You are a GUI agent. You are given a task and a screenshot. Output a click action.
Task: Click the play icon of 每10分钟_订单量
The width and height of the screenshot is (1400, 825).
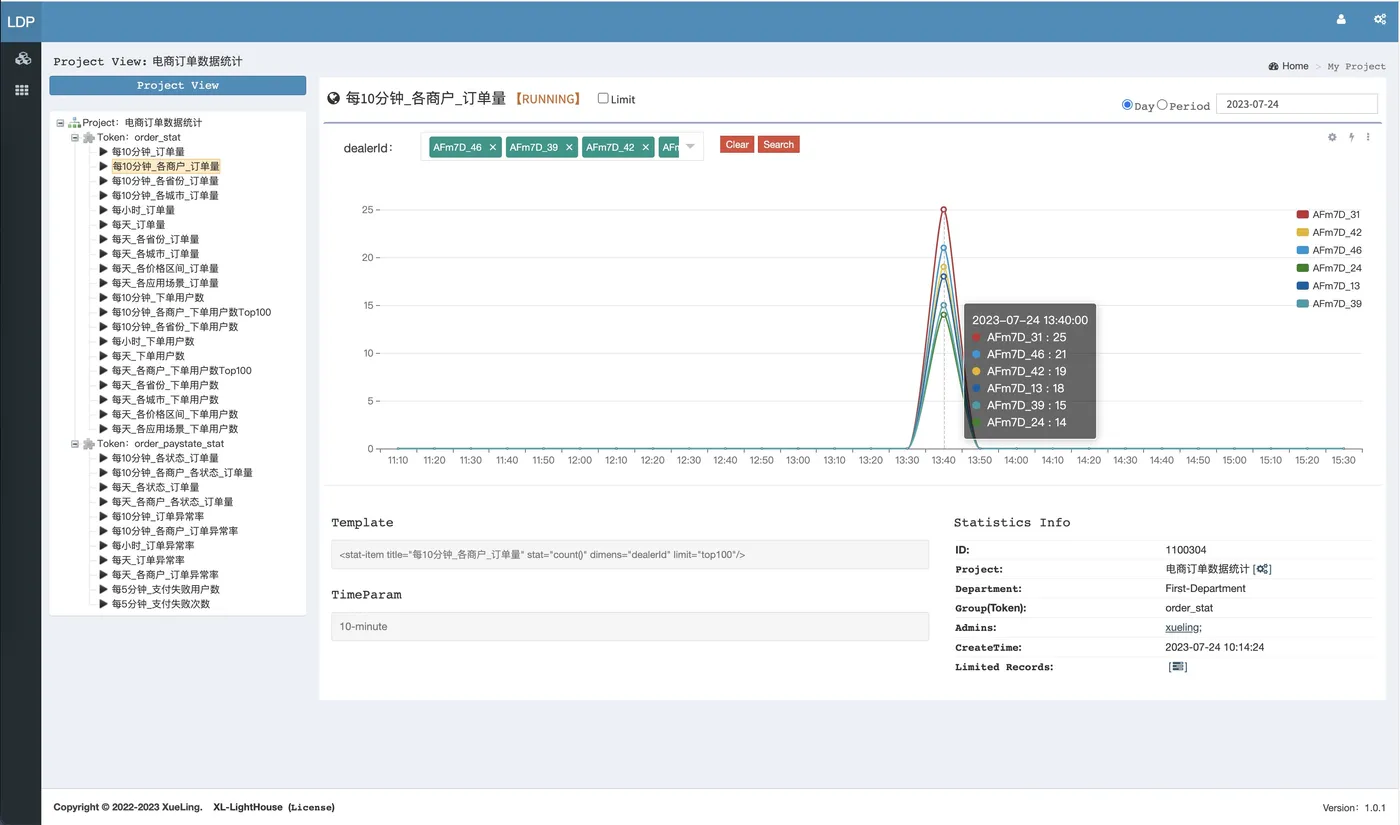103,152
